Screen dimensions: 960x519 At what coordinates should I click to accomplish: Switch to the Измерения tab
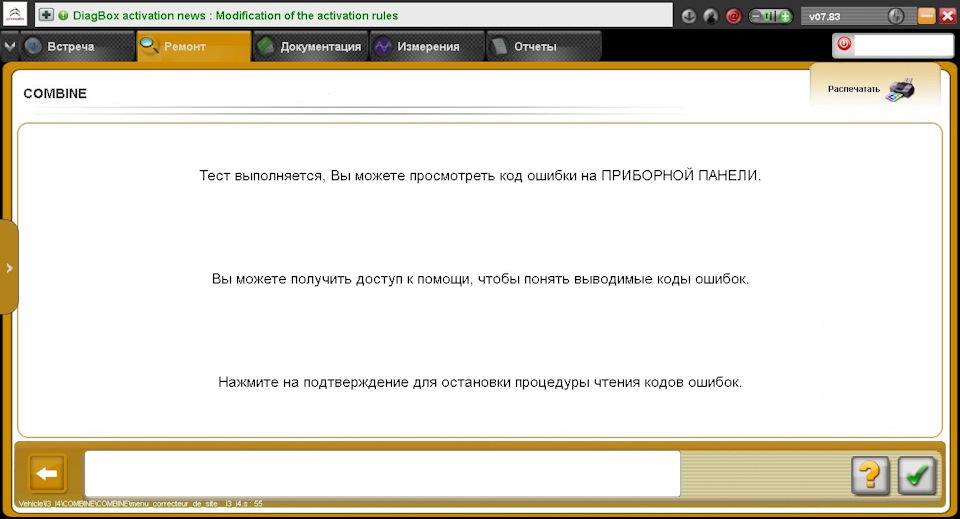click(x=427, y=47)
